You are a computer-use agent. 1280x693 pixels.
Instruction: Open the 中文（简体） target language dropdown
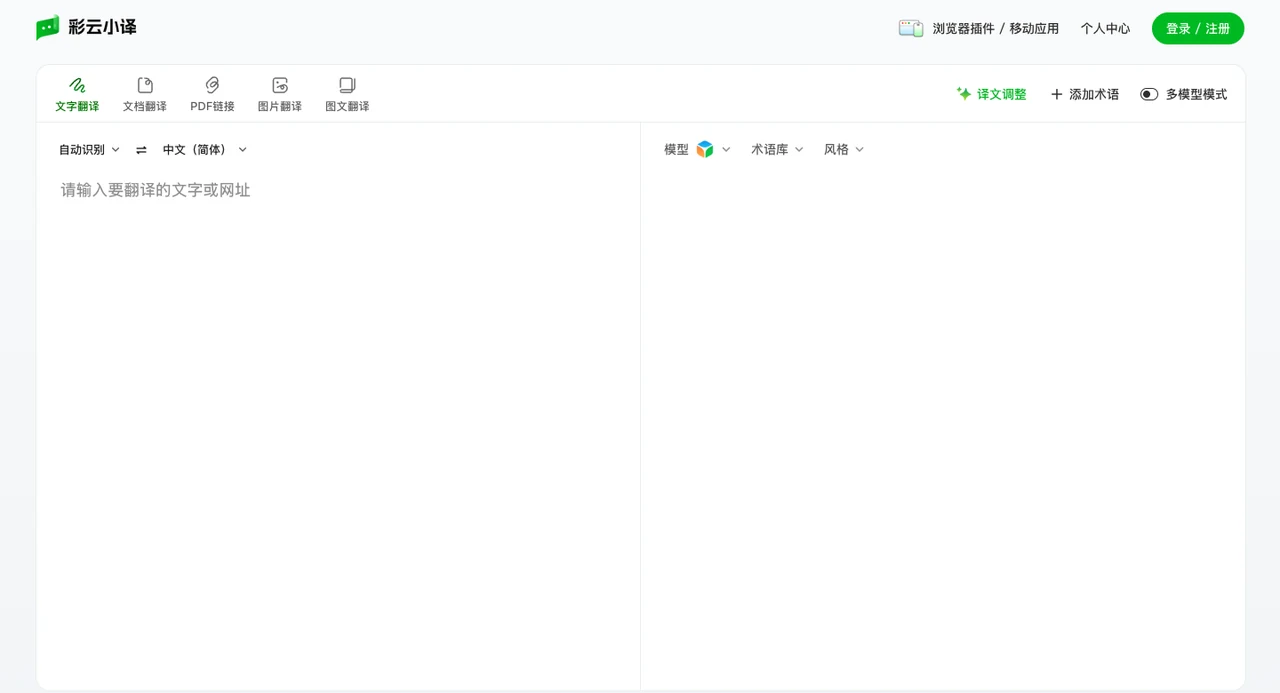click(205, 150)
